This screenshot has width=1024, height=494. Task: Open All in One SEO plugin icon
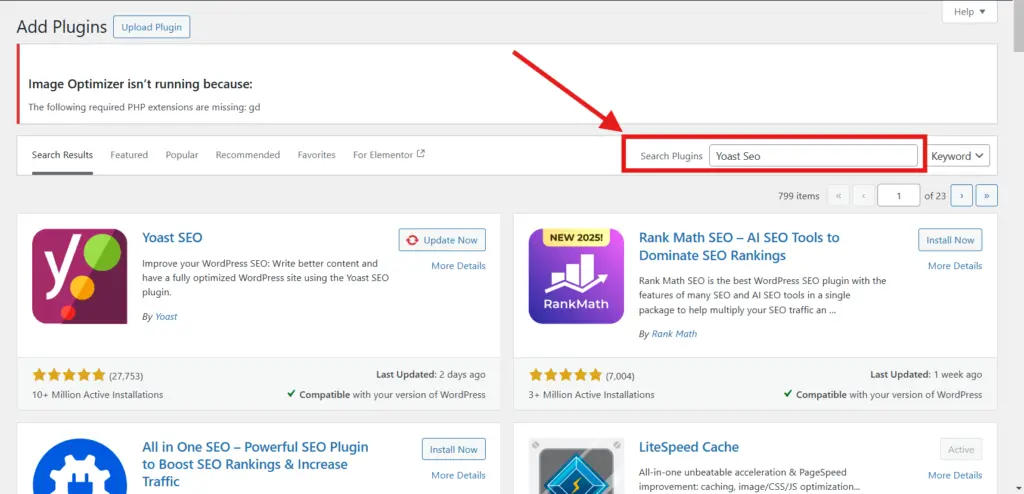coord(80,467)
